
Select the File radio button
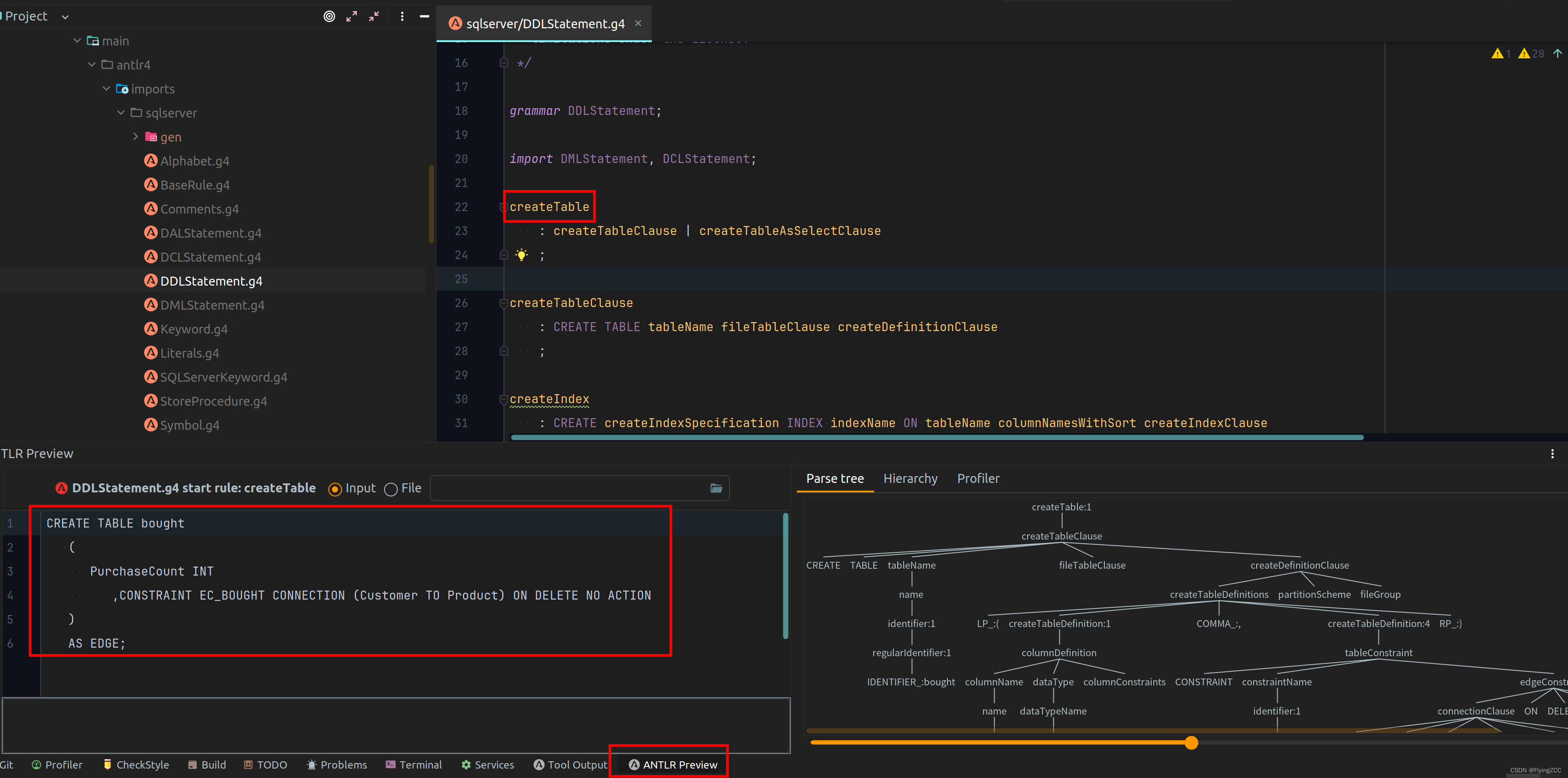391,489
